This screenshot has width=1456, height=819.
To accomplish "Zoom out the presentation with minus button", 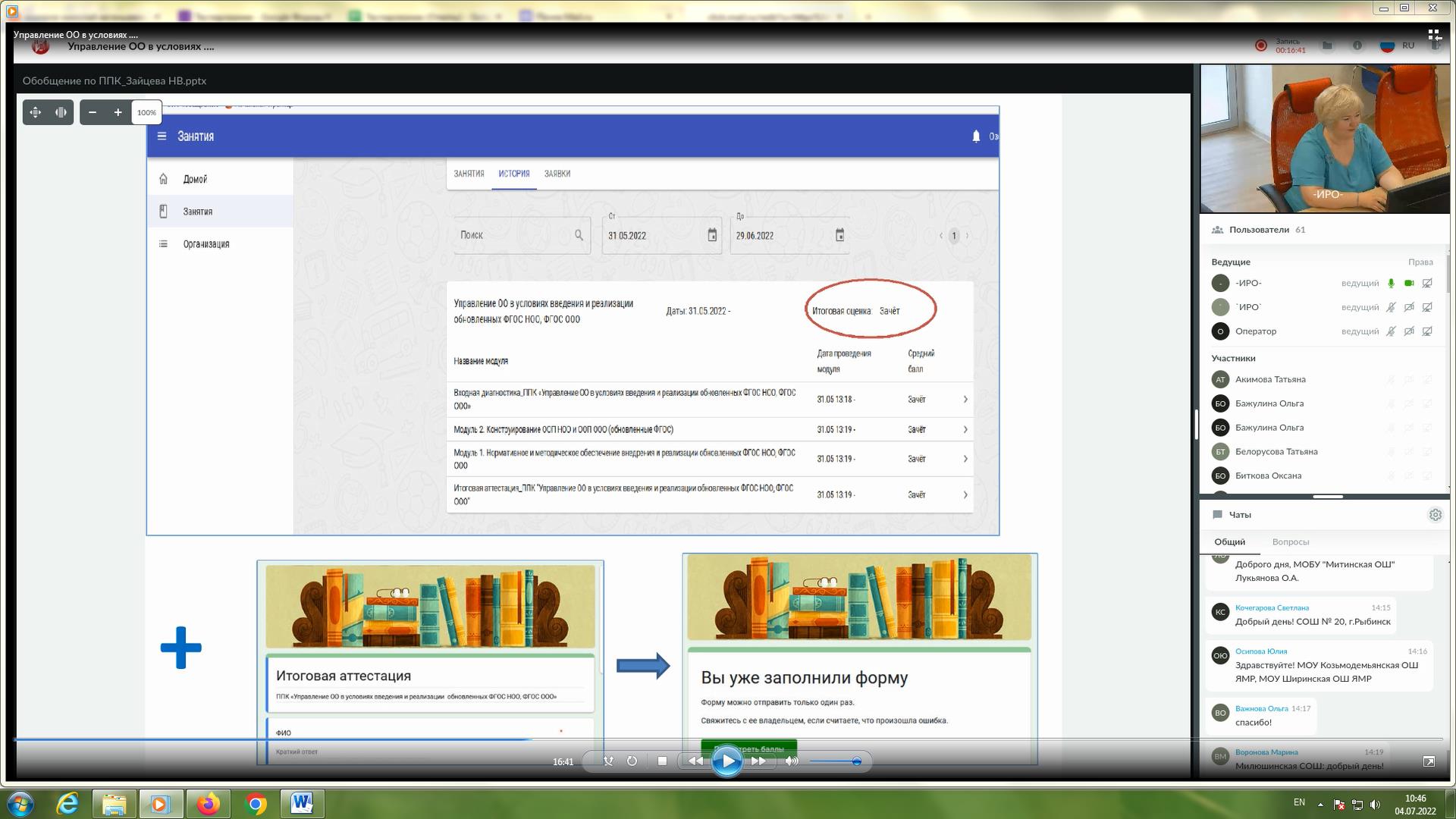I will pyautogui.click(x=93, y=112).
